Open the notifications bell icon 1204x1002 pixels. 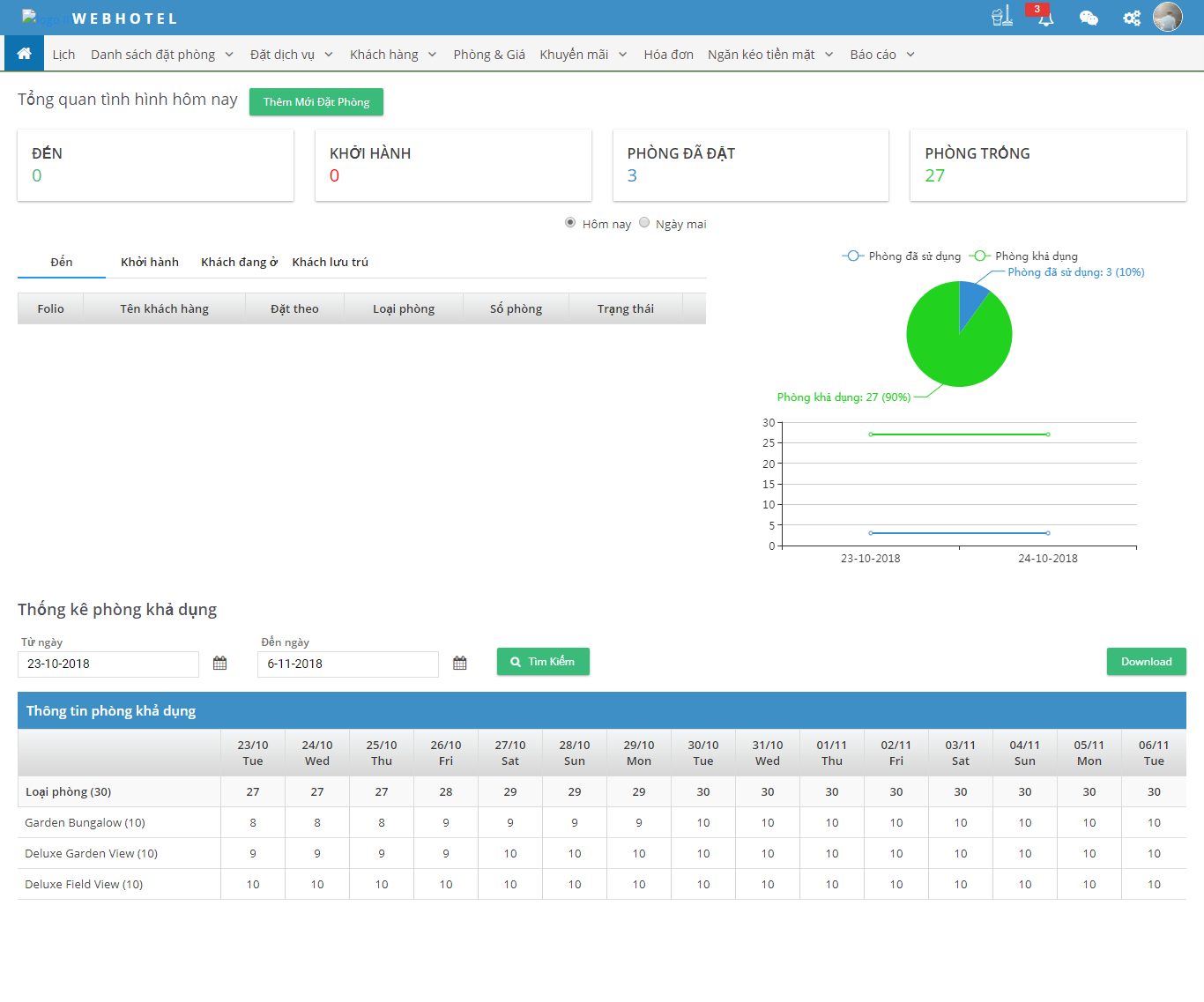(1044, 18)
